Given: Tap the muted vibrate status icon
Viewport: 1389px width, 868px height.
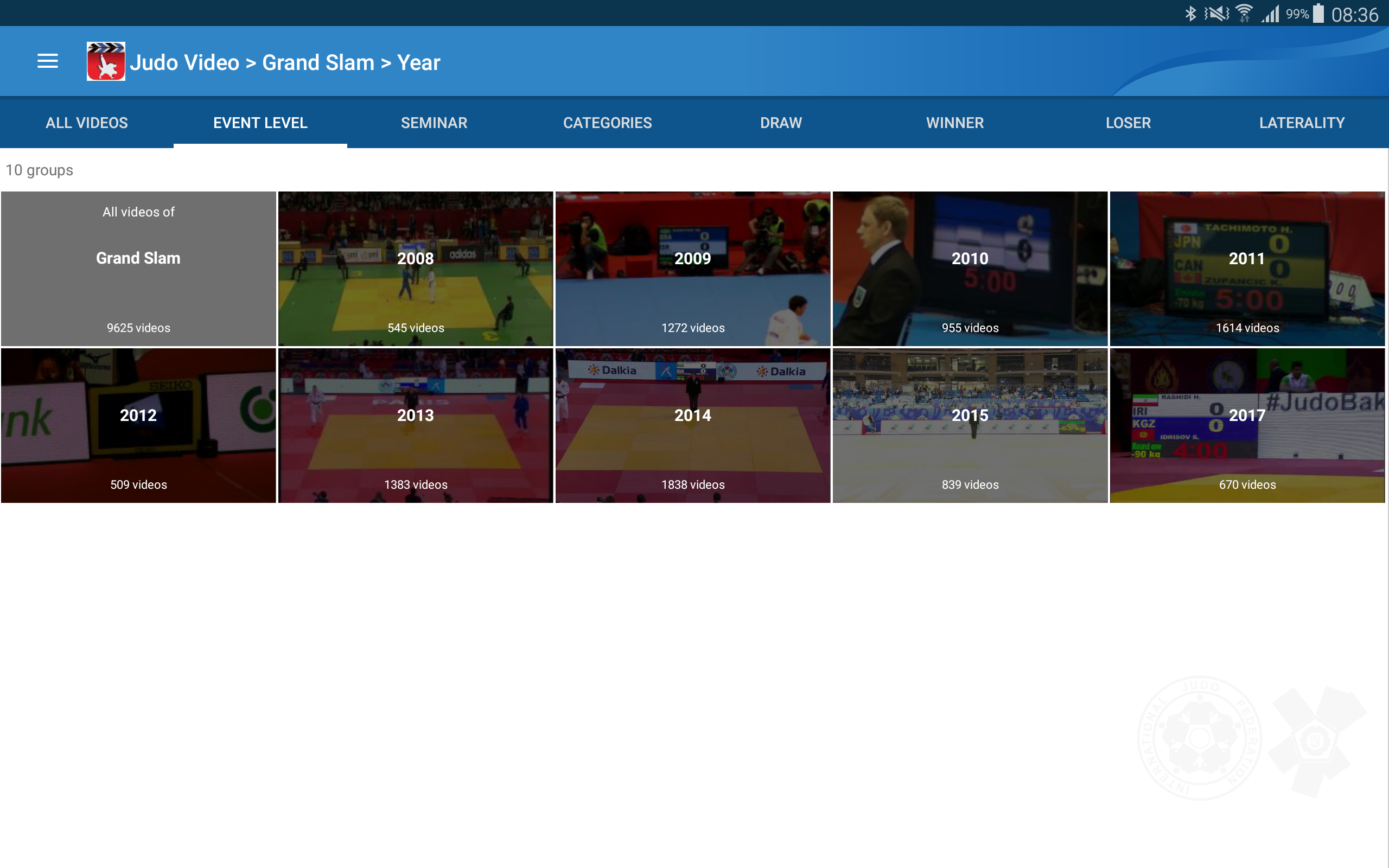Looking at the screenshot, I should [1216, 13].
